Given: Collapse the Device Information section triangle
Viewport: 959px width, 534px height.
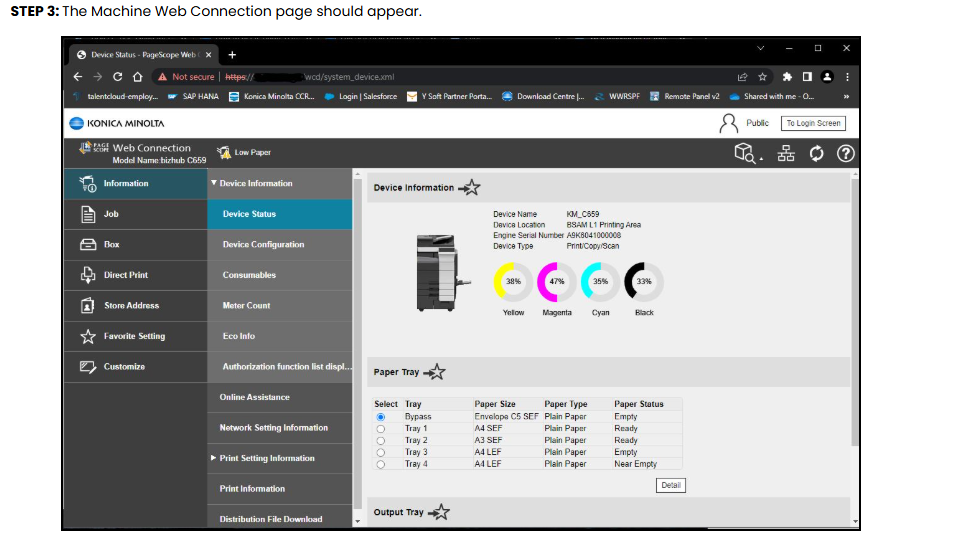Looking at the screenshot, I should click(x=214, y=183).
